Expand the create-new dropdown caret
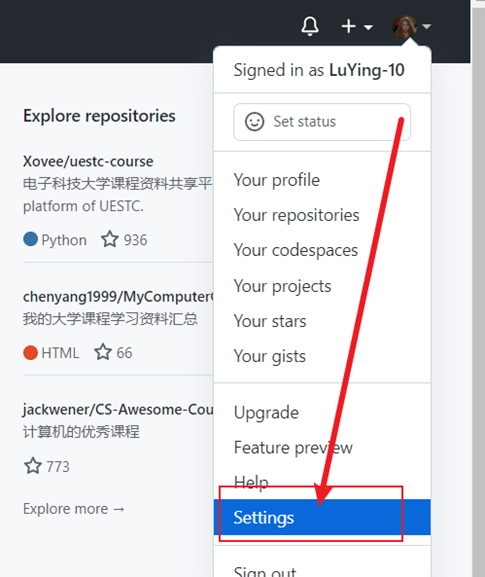This screenshot has height=577, width=485. tap(368, 27)
